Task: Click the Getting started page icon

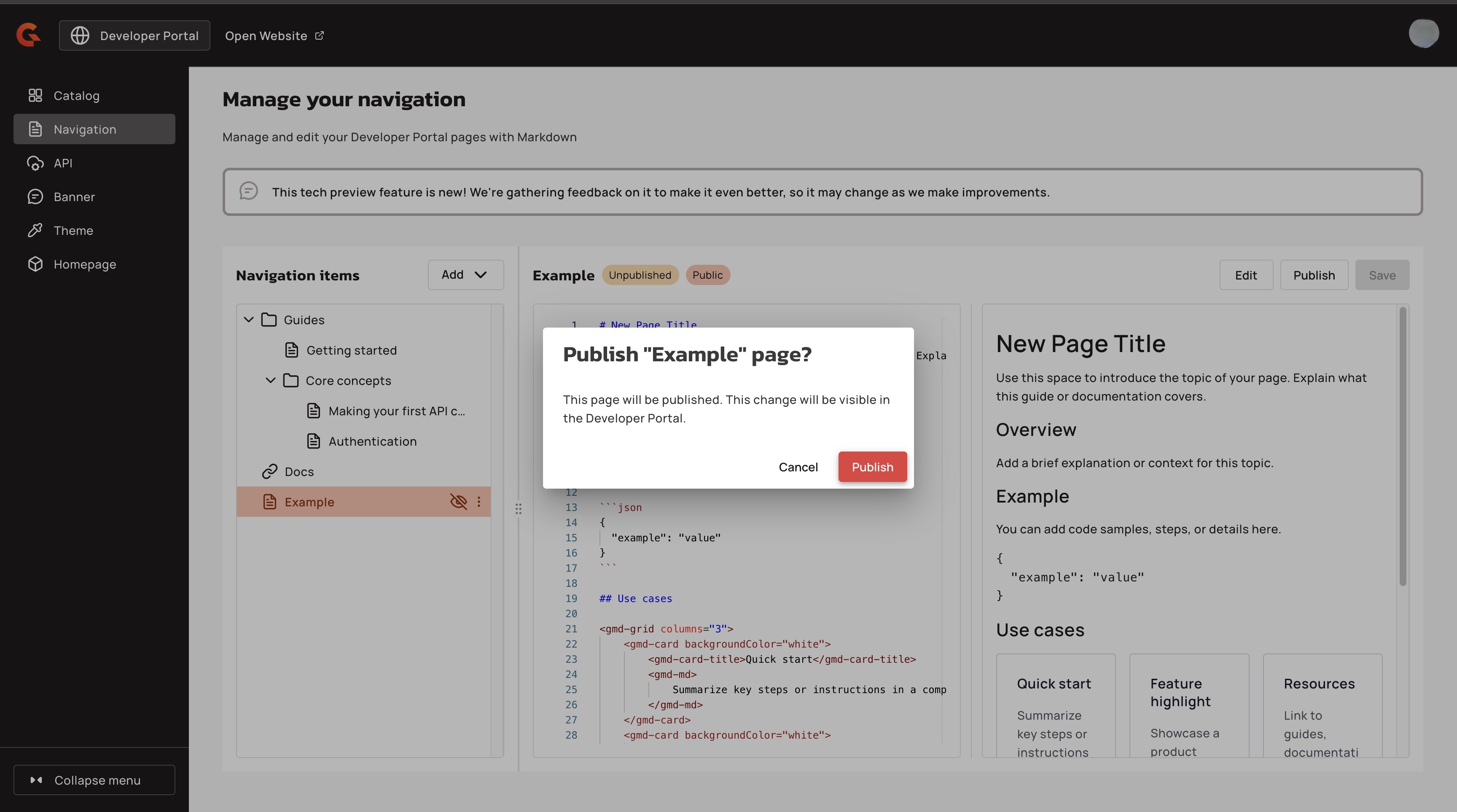Action: coord(292,350)
